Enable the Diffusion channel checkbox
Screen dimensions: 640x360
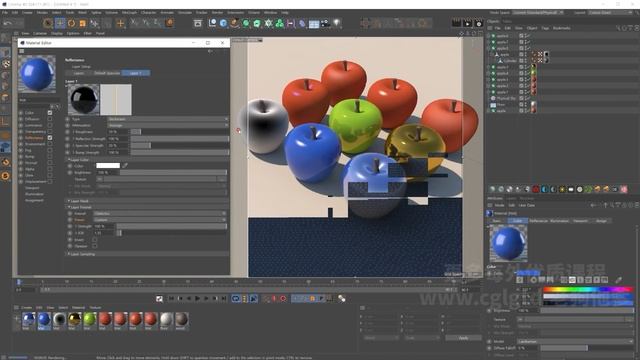[50, 119]
